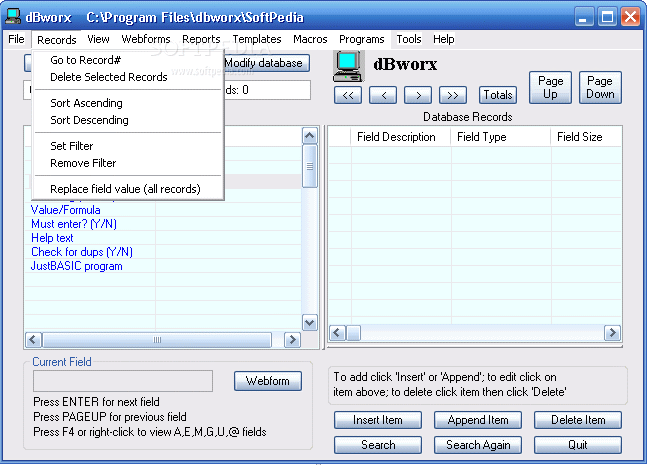Click the dBworx computer logo icon

tap(348, 66)
